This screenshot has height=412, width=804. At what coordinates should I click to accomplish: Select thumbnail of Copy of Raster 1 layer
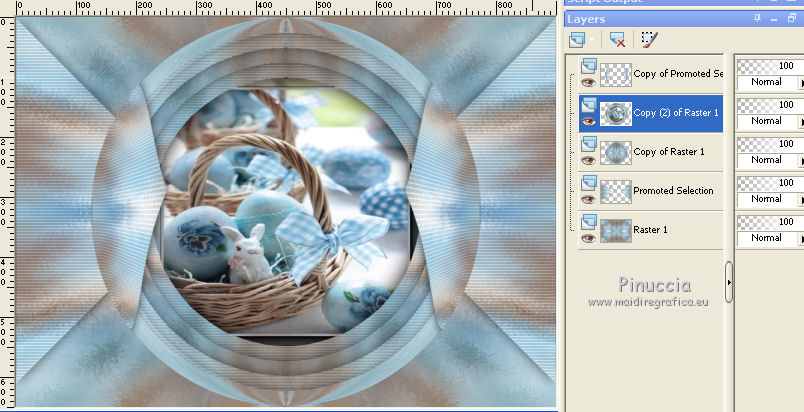[x=615, y=152]
